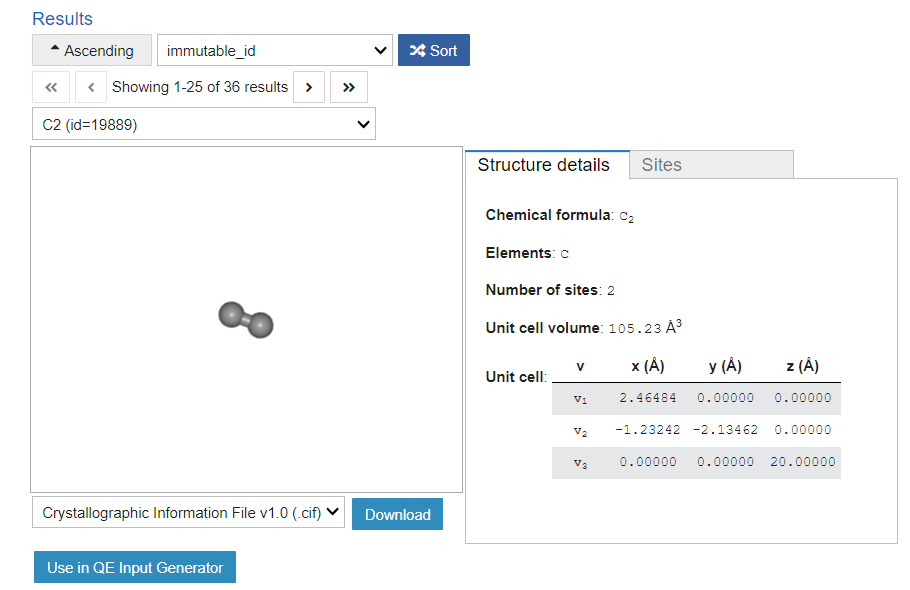The height and width of the screenshot is (590, 910).
Task: Click the first-page double-left arrow
Action: coord(51,87)
